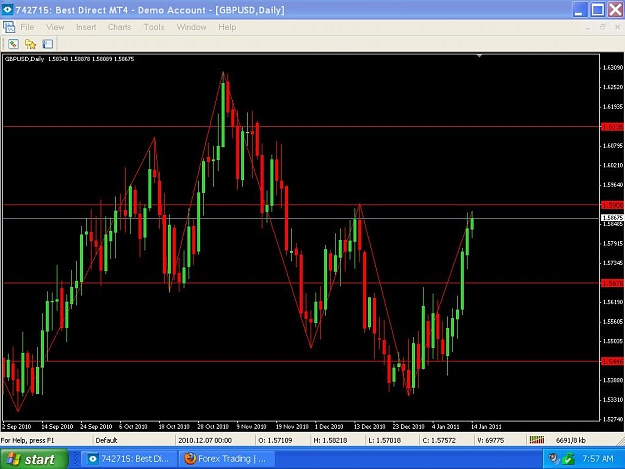Image resolution: width=625 pixels, height=469 pixels.
Task: Open the Help menu
Action: pos(227,27)
